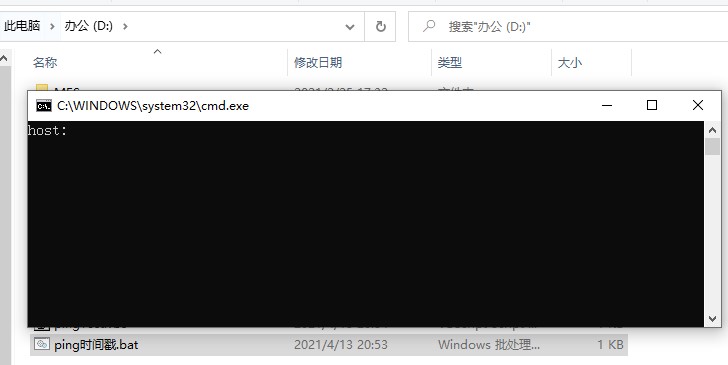Refresh the D: drive folder view
This screenshot has height=365, width=728.
coord(380,26)
